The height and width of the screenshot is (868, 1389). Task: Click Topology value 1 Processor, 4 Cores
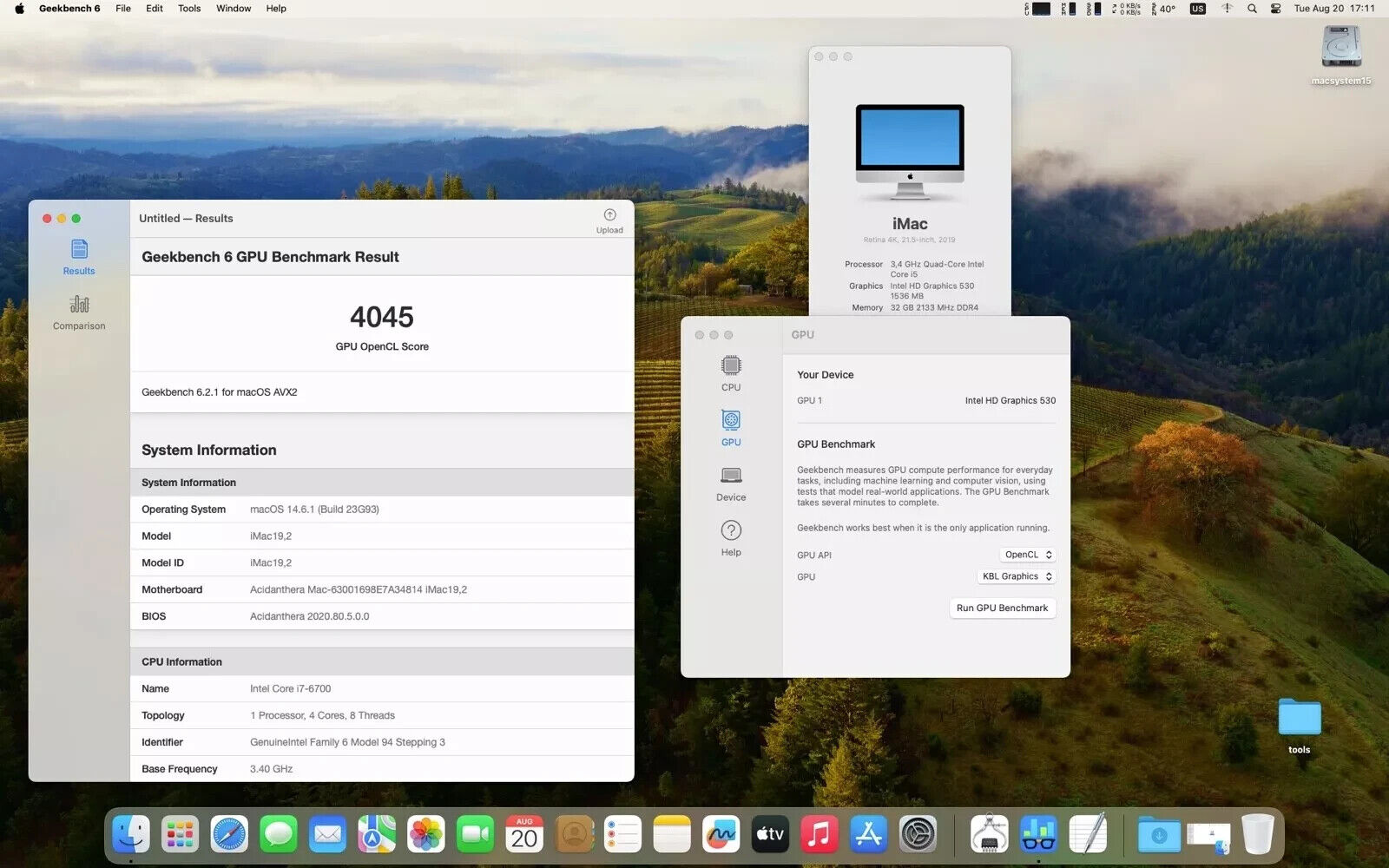pos(322,715)
